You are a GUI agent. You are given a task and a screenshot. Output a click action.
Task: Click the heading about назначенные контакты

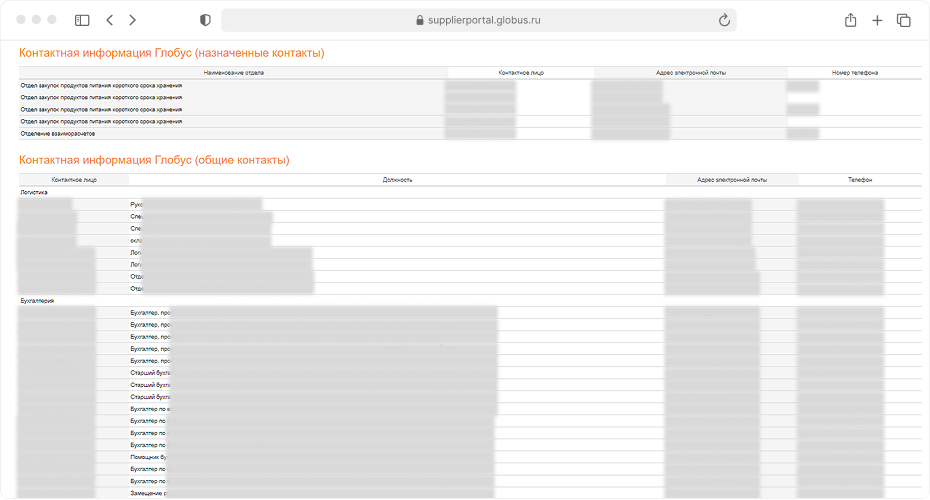tap(171, 53)
